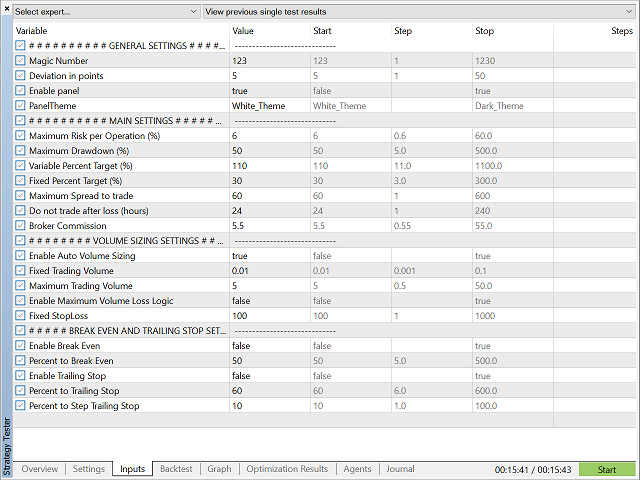This screenshot has height=480, width=640.
Task: Select Enable Break Even value false
Action: (241, 346)
